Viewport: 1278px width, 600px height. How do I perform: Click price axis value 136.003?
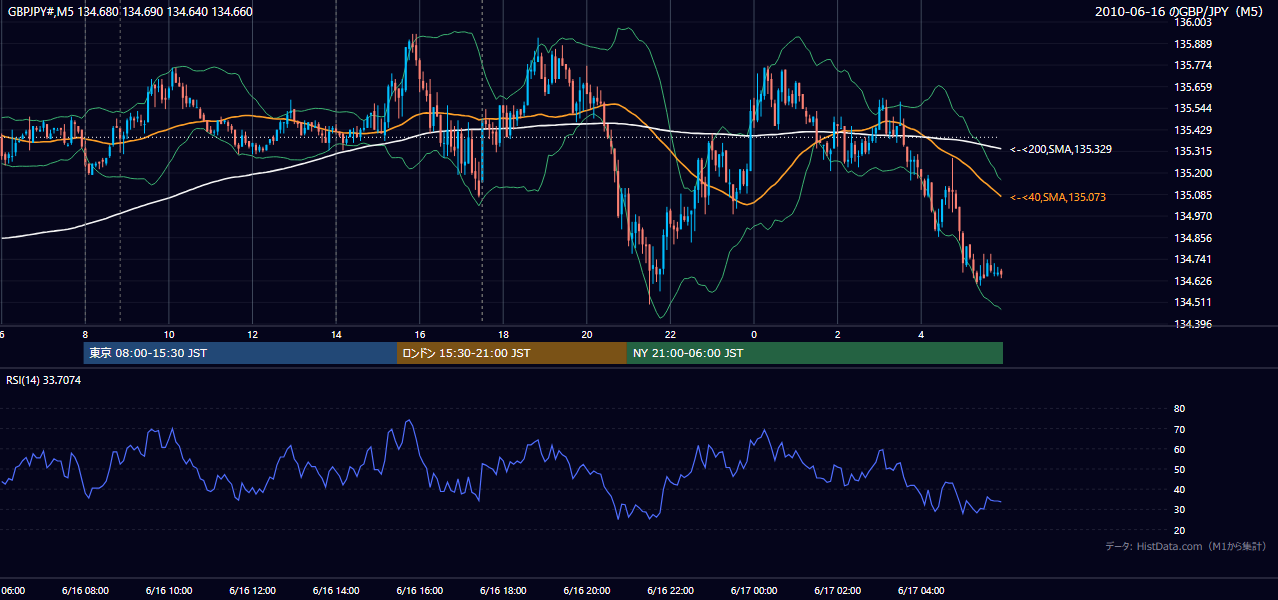(1193, 22)
